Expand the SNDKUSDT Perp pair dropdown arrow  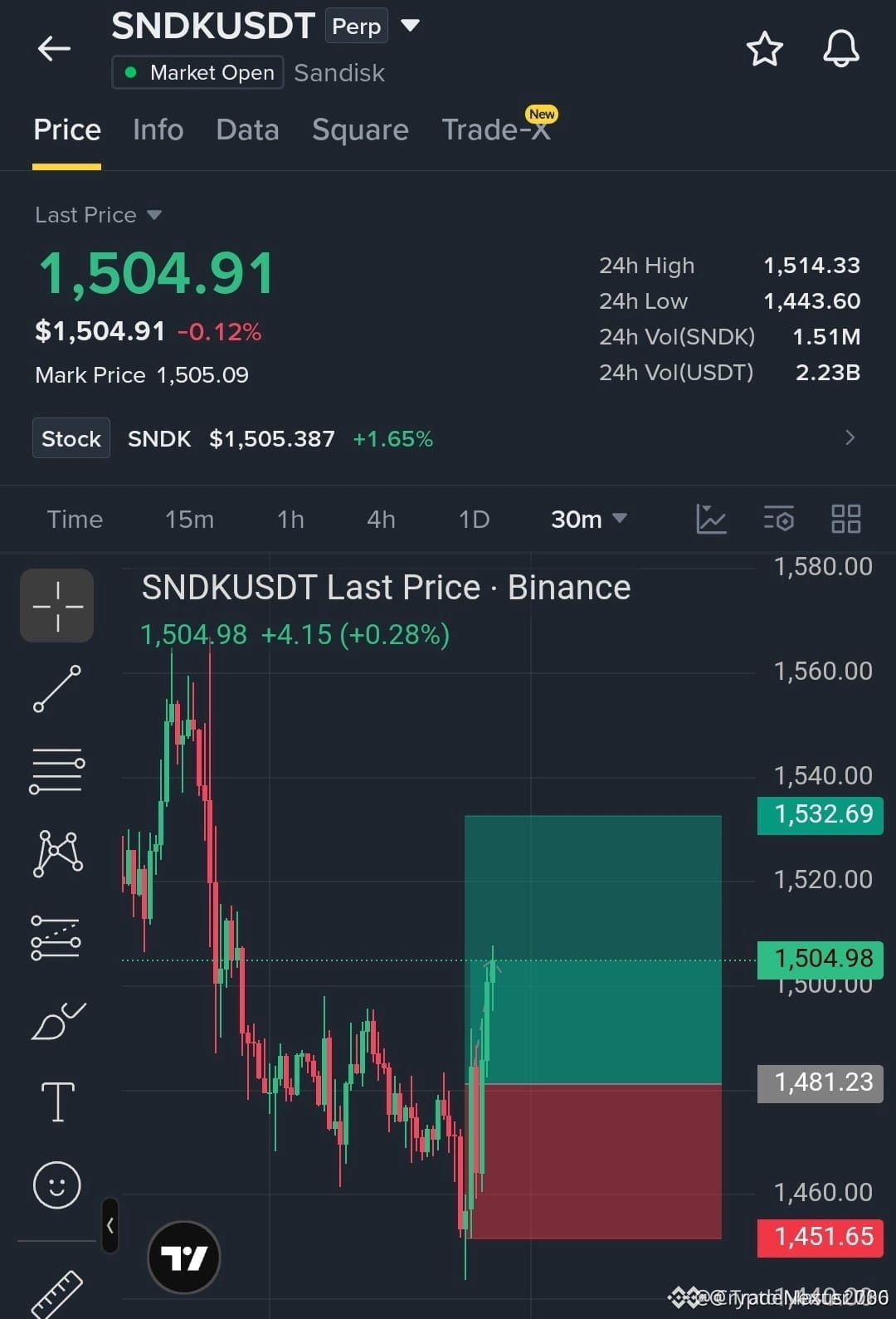pyautogui.click(x=410, y=26)
